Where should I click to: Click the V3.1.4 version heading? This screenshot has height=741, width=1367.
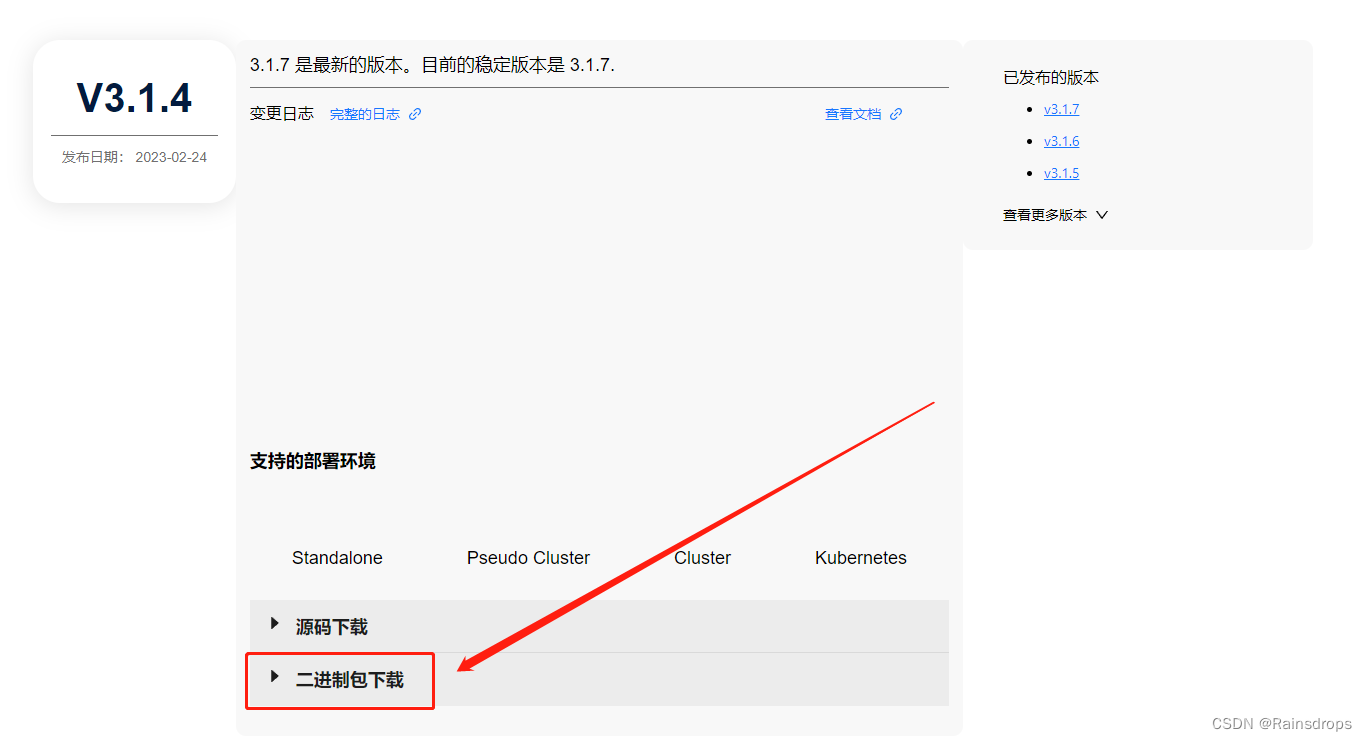[134, 98]
